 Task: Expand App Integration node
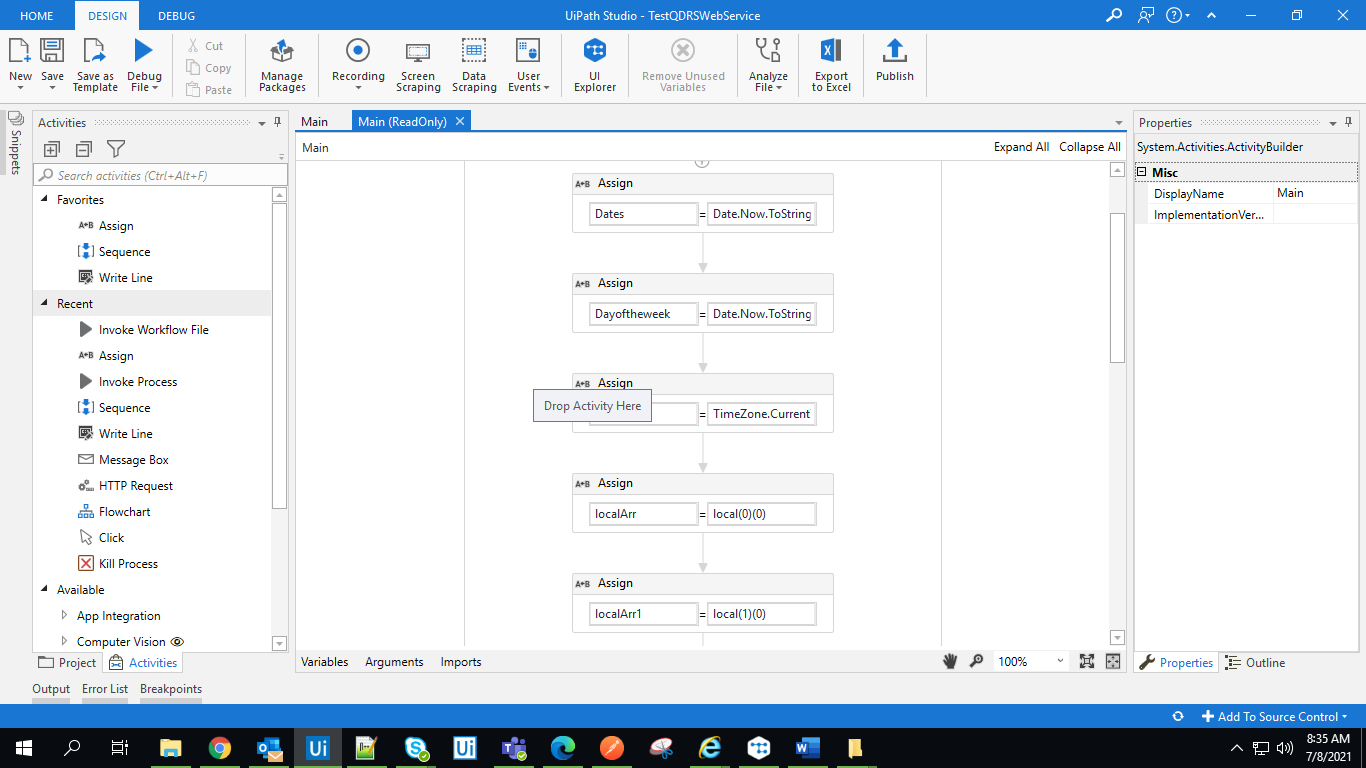coord(64,615)
